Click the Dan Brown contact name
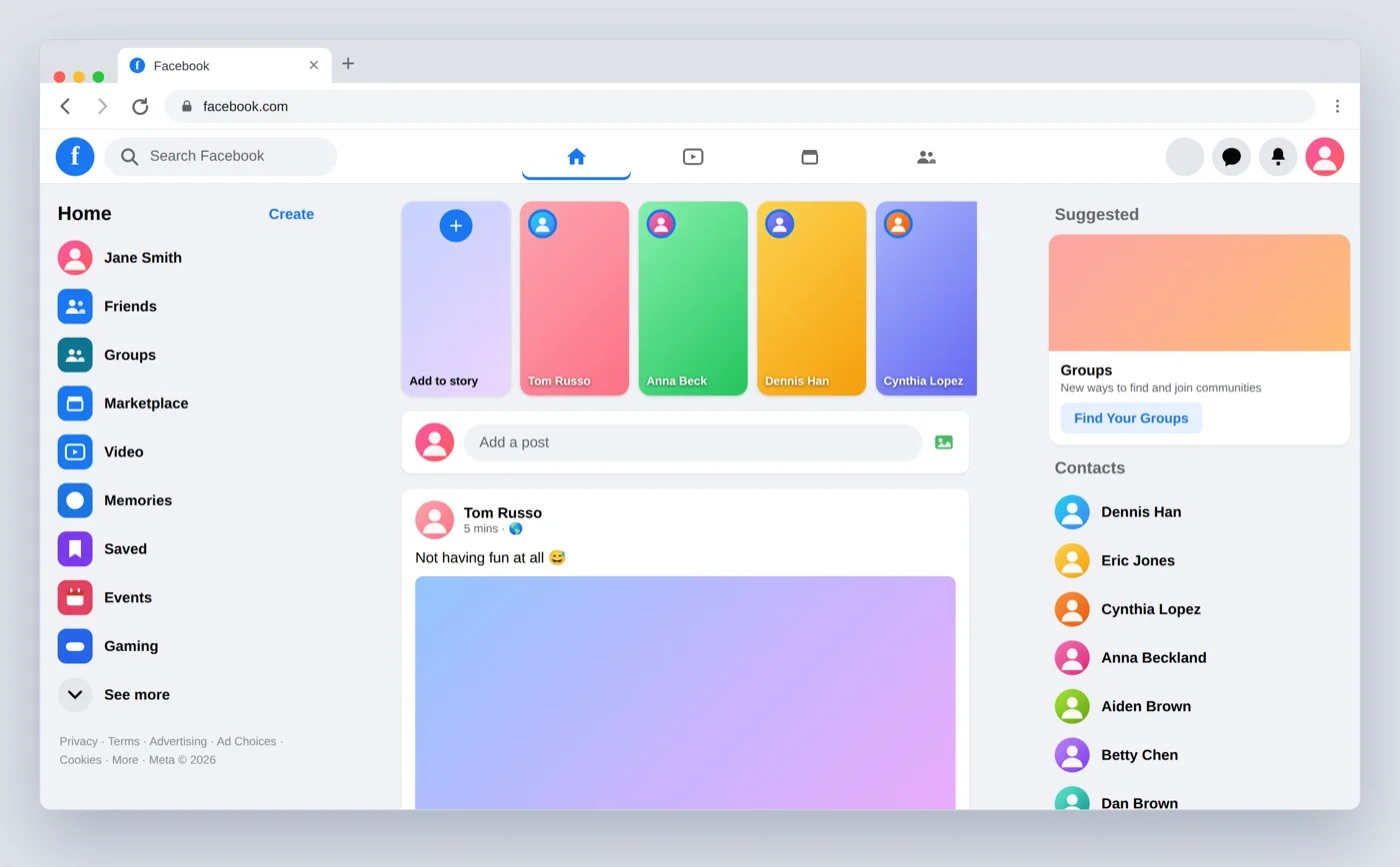 tap(1139, 803)
